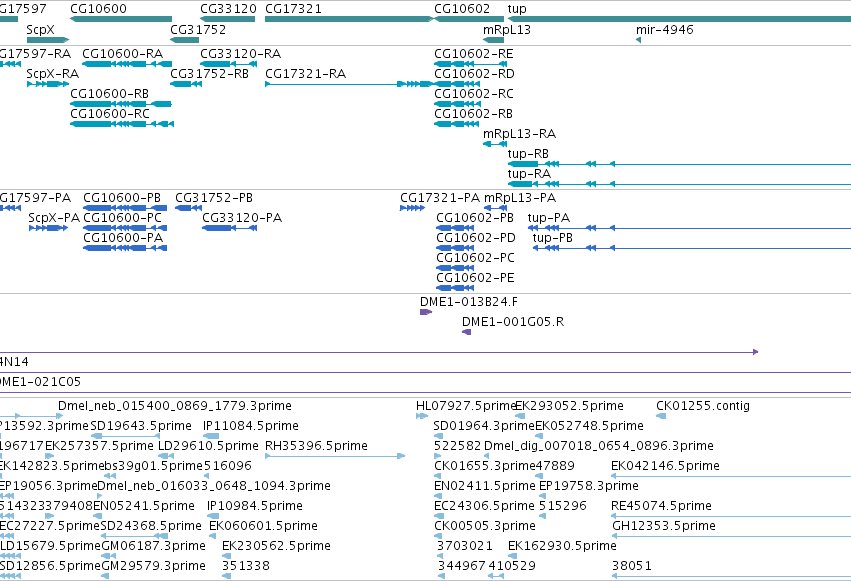Select the CG33120 gene label
This screenshot has width=851, height=581.
[228, 9]
